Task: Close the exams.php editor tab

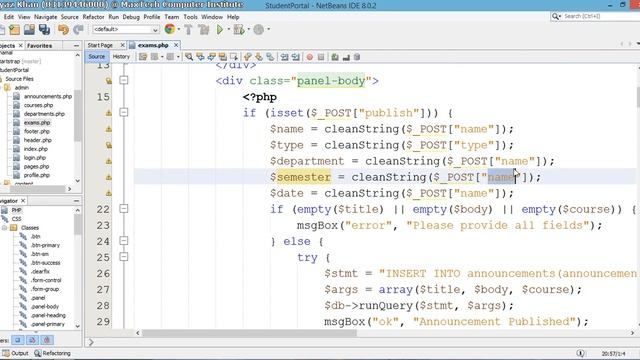Action: (176, 45)
